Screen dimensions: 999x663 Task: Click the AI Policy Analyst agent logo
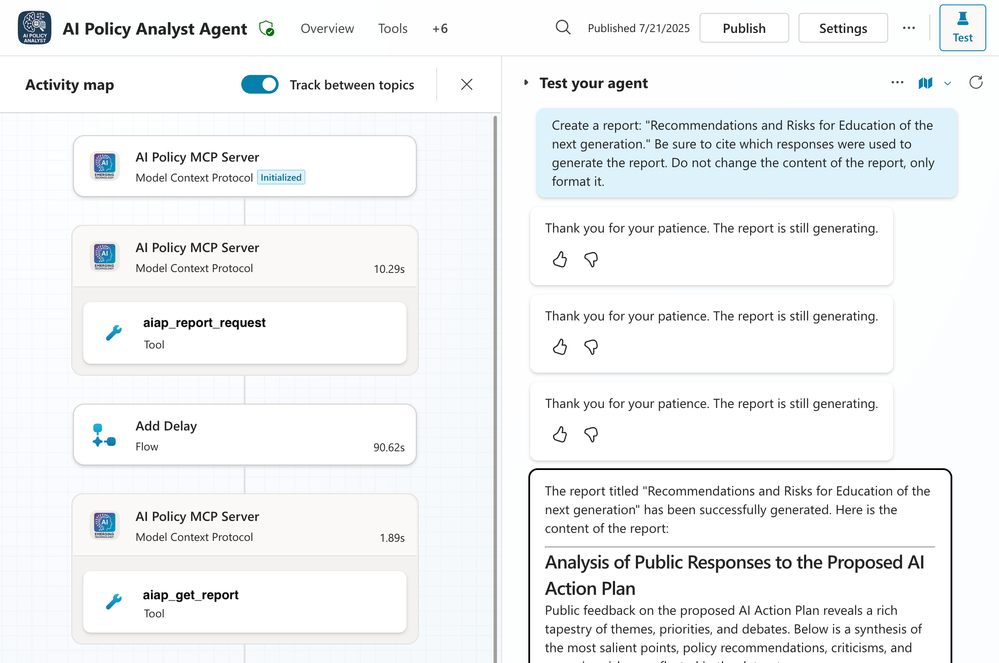pos(34,28)
